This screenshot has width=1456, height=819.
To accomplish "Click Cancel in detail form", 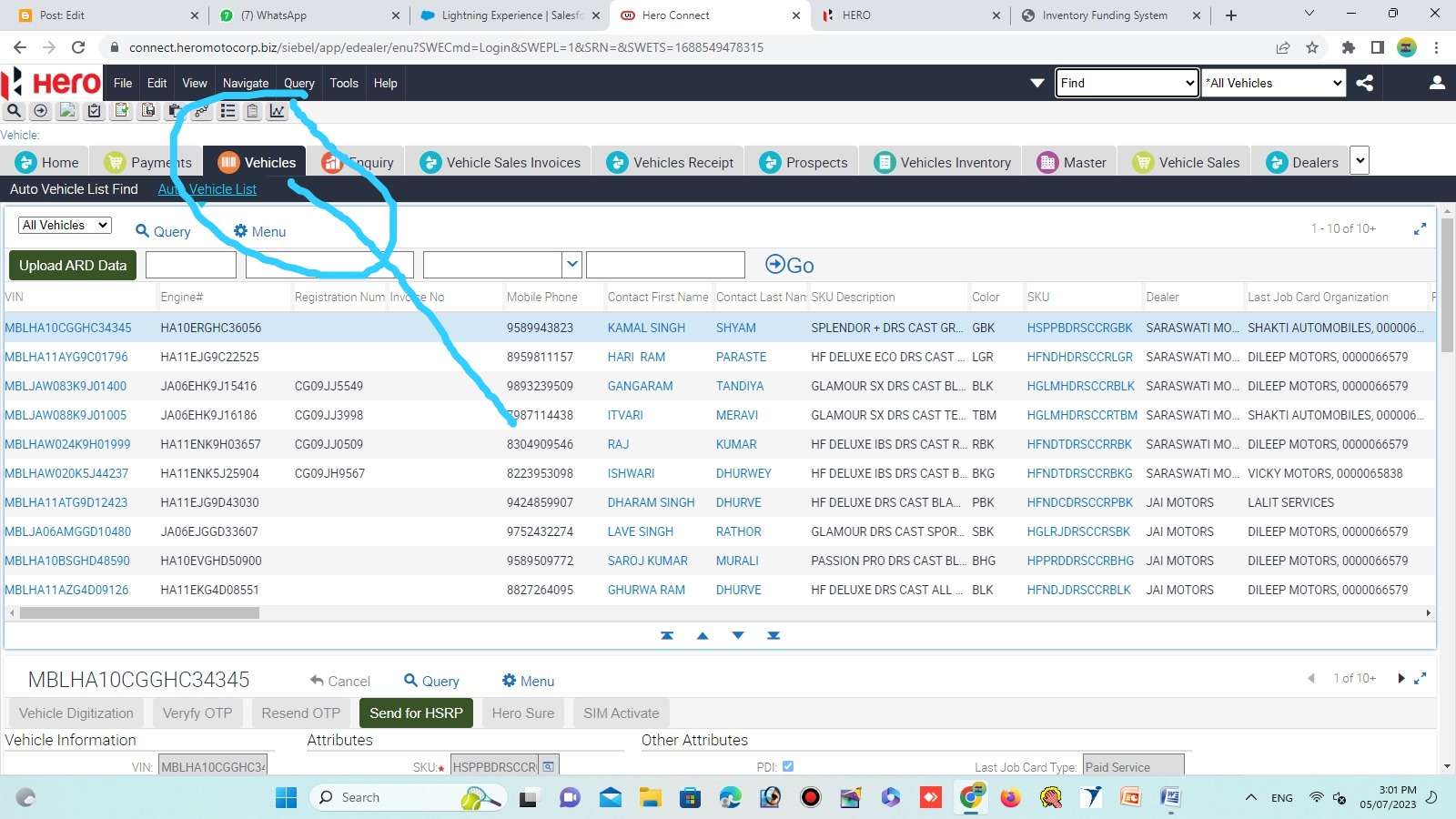I will point(339,681).
